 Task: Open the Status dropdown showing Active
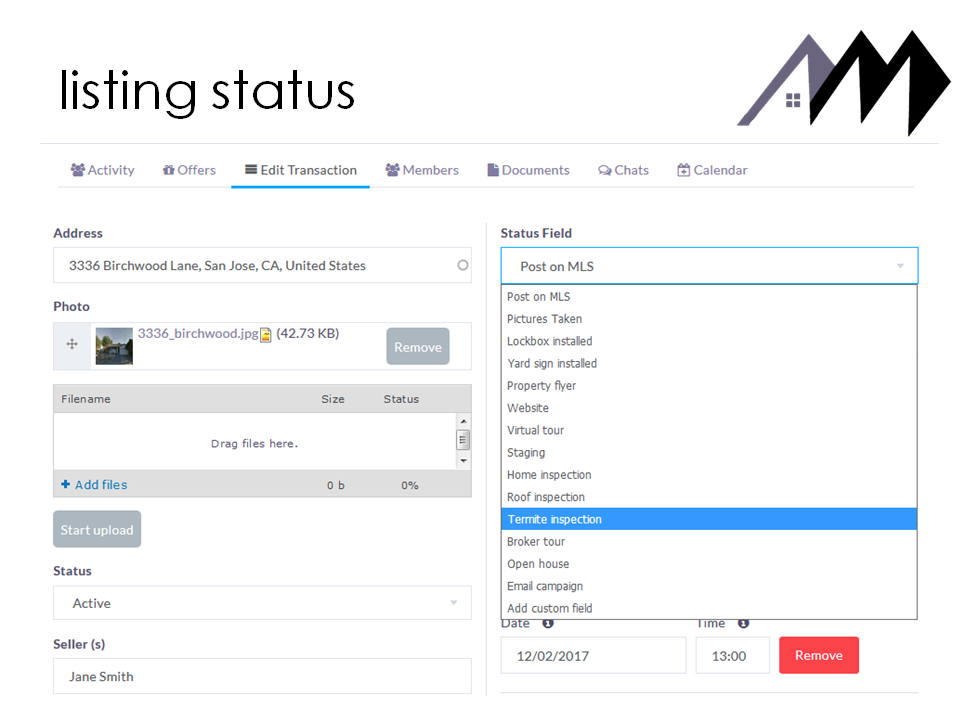pyautogui.click(x=262, y=603)
